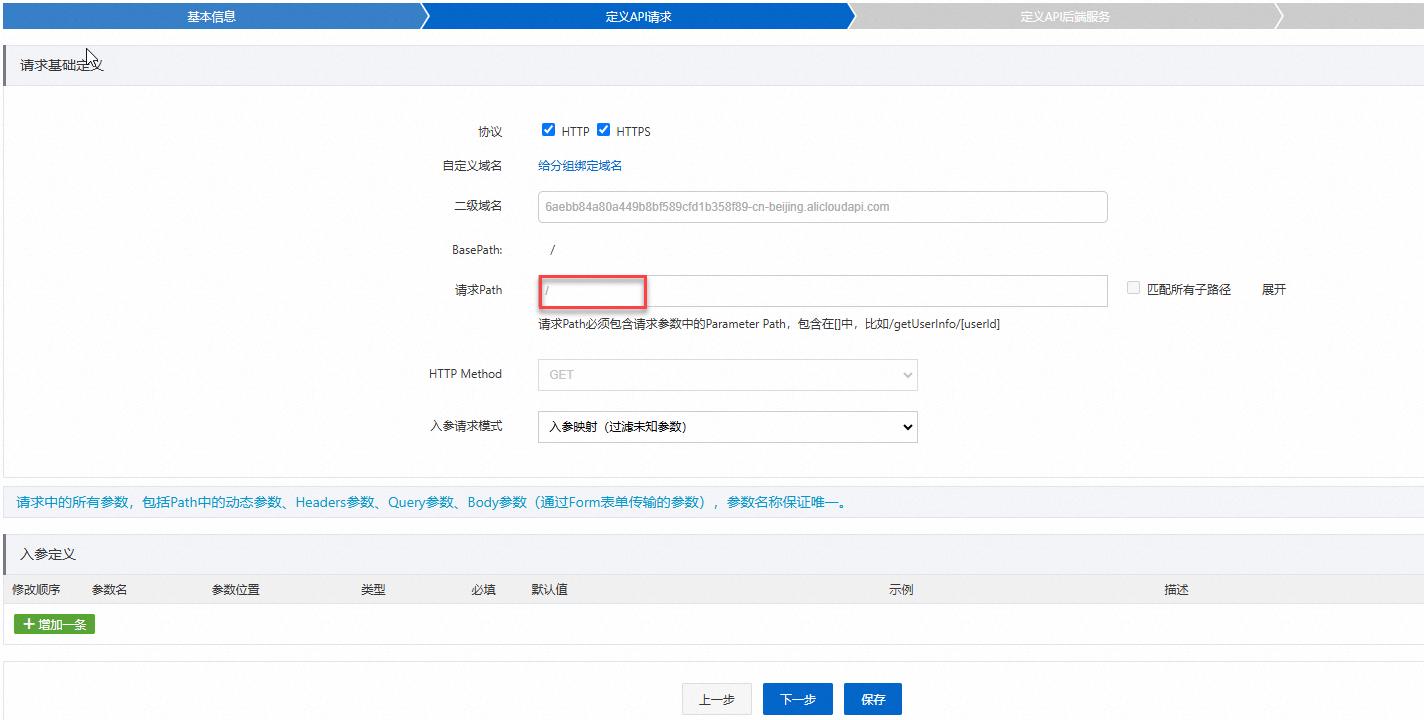1424x720 pixels.
Task: Click the 下一步 button
Action: coord(798,700)
